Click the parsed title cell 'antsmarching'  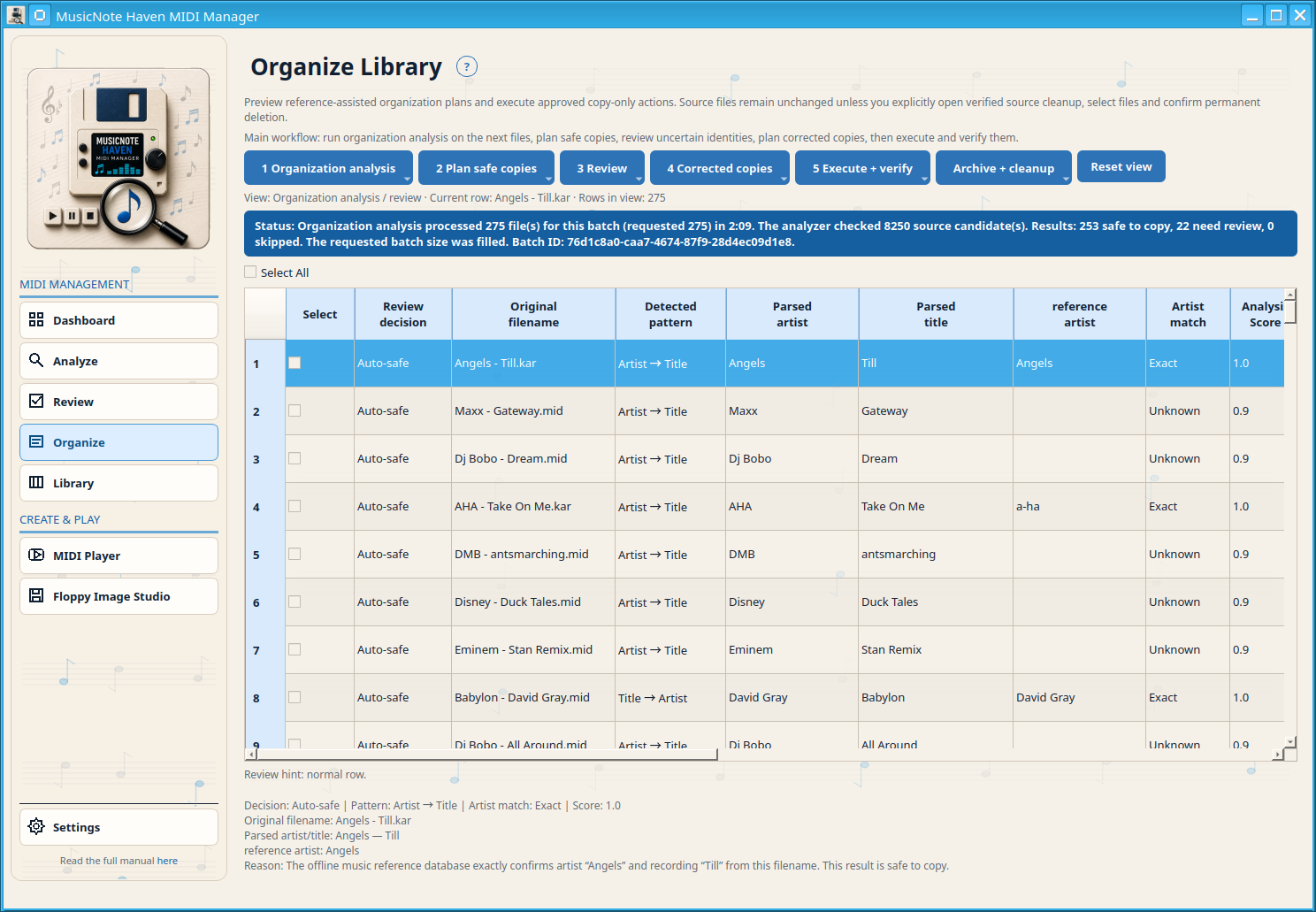(x=936, y=554)
